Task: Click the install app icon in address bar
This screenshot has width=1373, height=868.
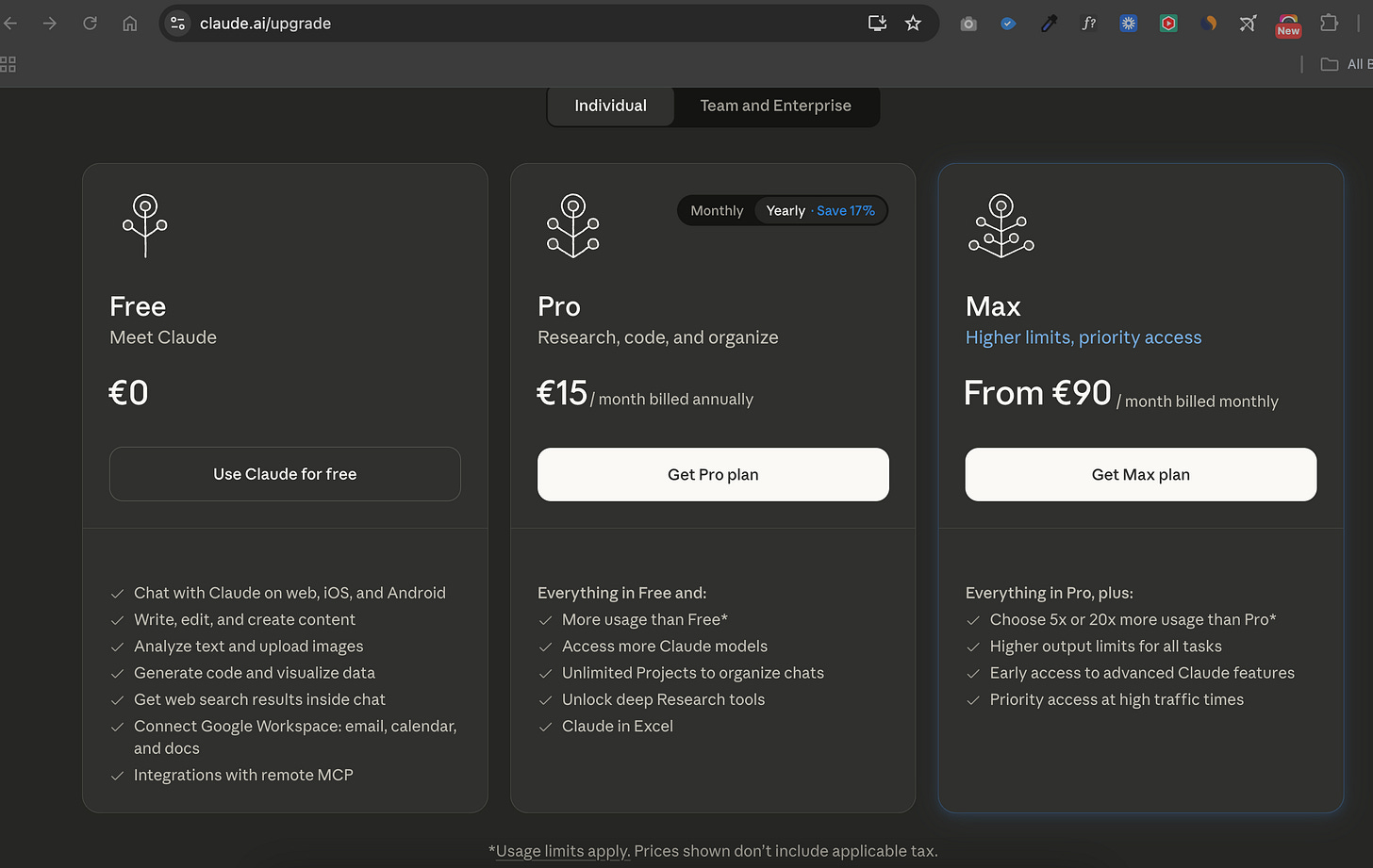Action: point(877,24)
